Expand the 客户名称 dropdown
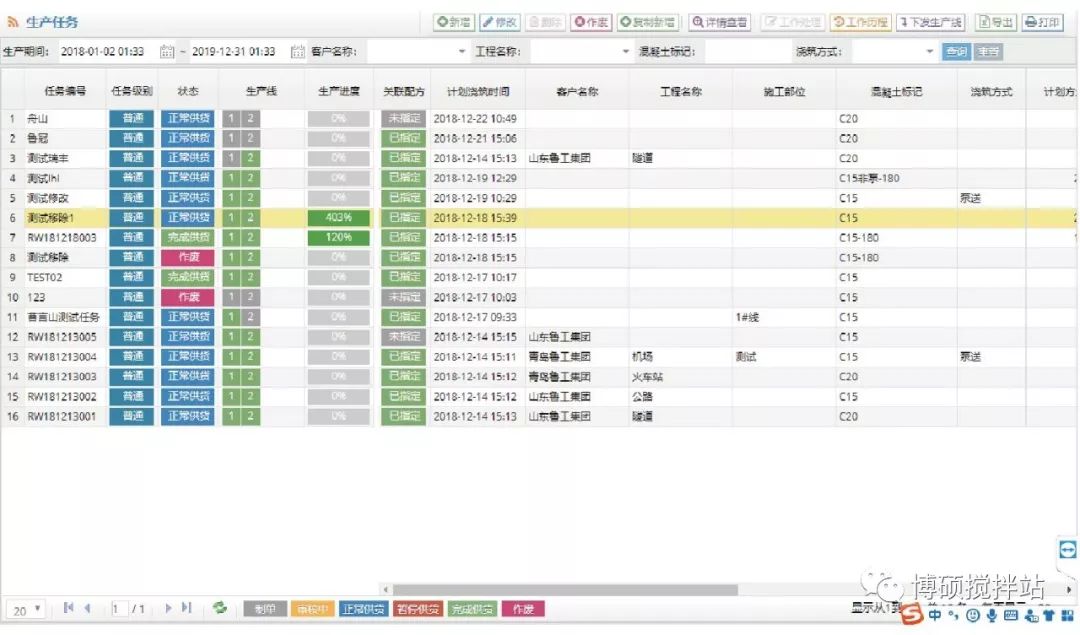 [x=462, y=52]
